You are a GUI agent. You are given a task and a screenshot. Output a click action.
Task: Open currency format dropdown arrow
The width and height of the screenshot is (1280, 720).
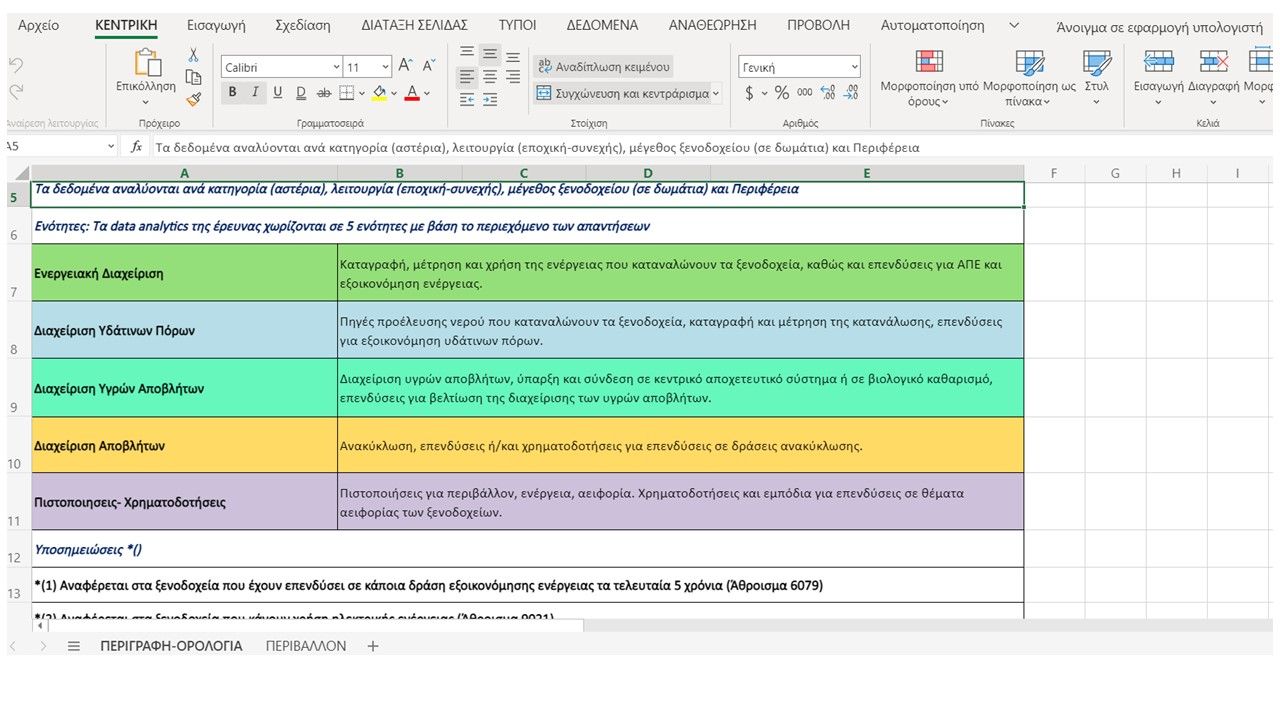(765, 93)
